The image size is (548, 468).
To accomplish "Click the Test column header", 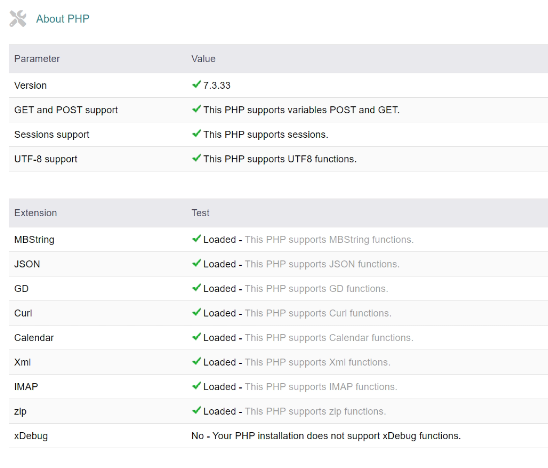I will point(200,213).
